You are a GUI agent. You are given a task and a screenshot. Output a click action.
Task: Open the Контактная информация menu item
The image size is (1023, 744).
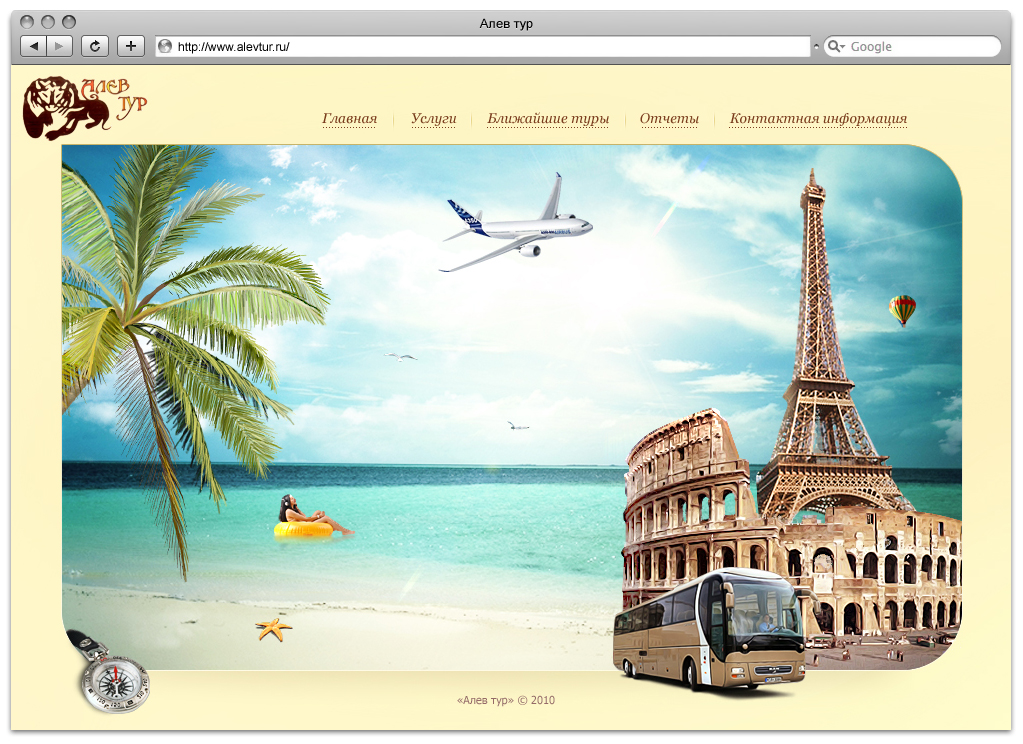(x=818, y=119)
